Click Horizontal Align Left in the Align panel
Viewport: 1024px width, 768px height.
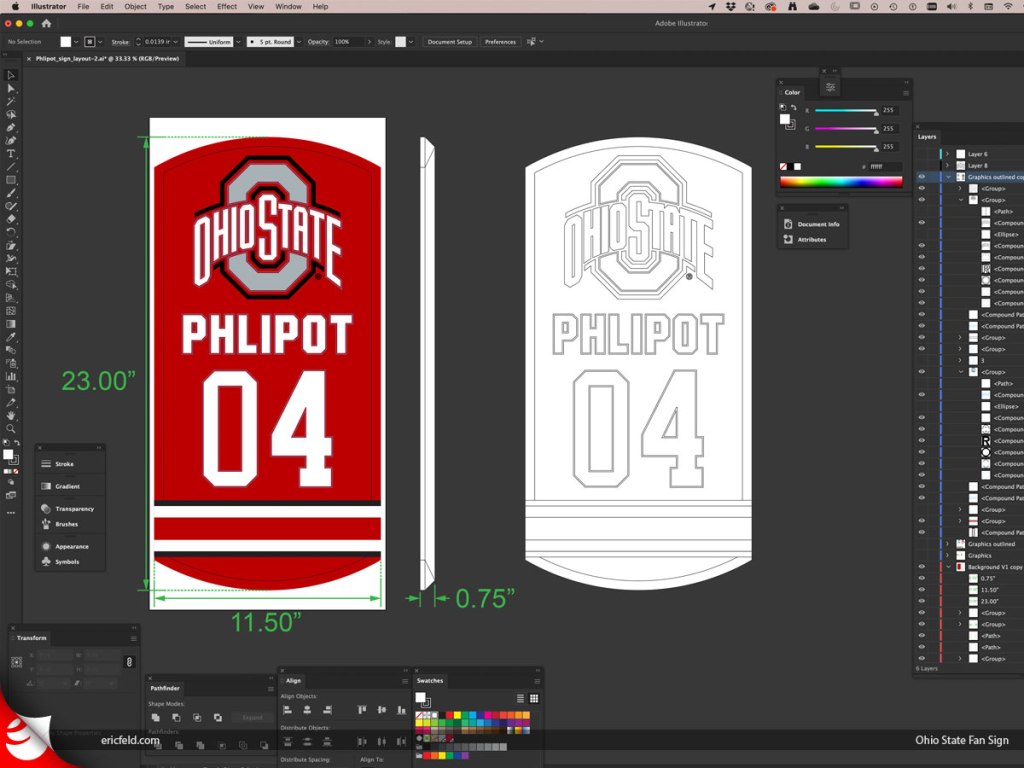click(288, 709)
